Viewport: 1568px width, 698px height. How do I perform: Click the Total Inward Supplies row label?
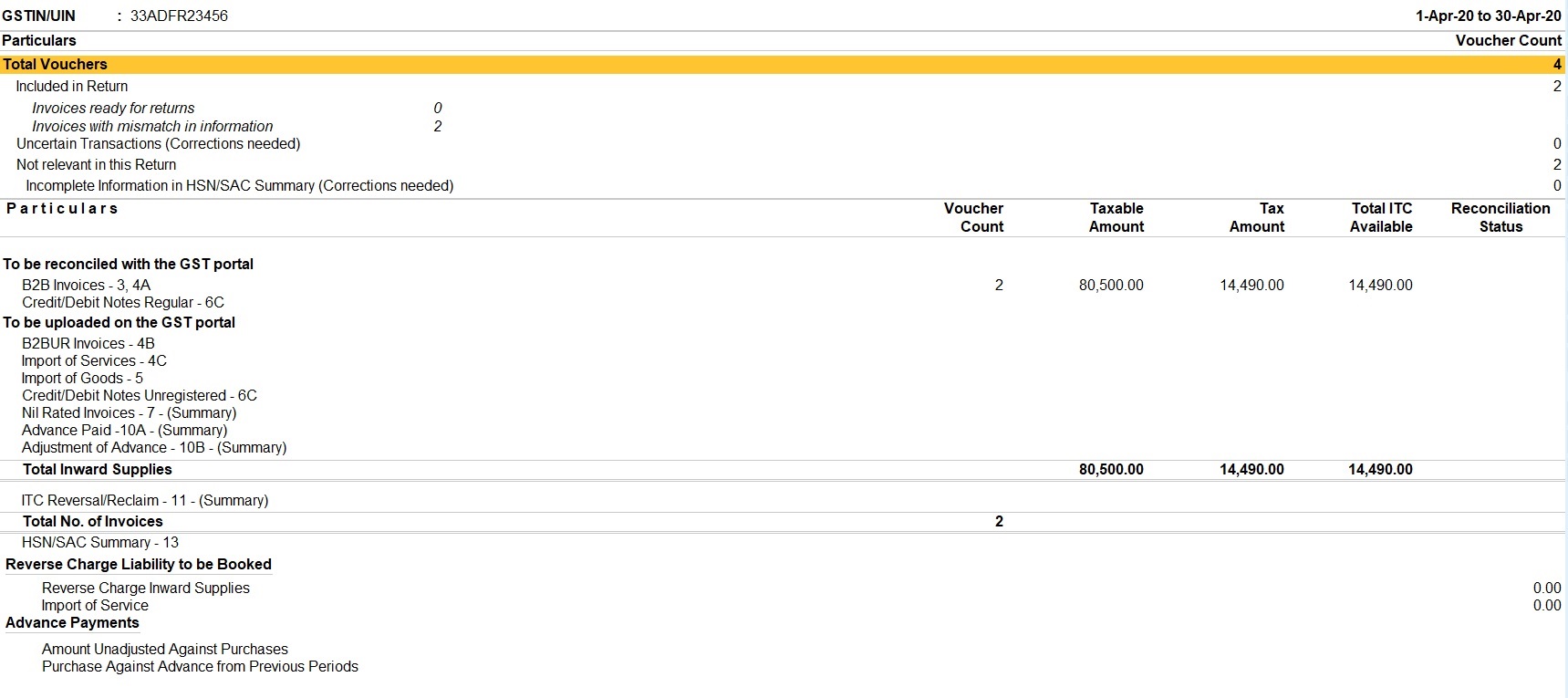(x=98, y=469)
